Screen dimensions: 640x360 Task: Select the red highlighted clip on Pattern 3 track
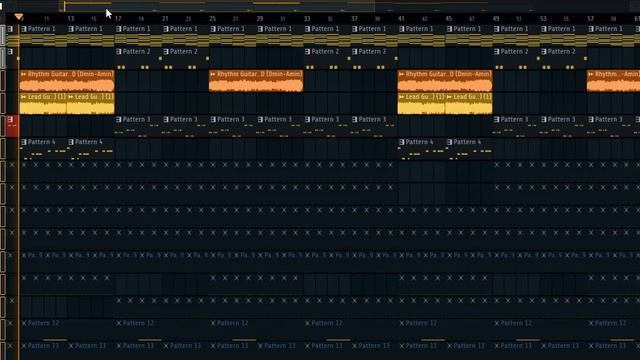(x=12, y=126)
